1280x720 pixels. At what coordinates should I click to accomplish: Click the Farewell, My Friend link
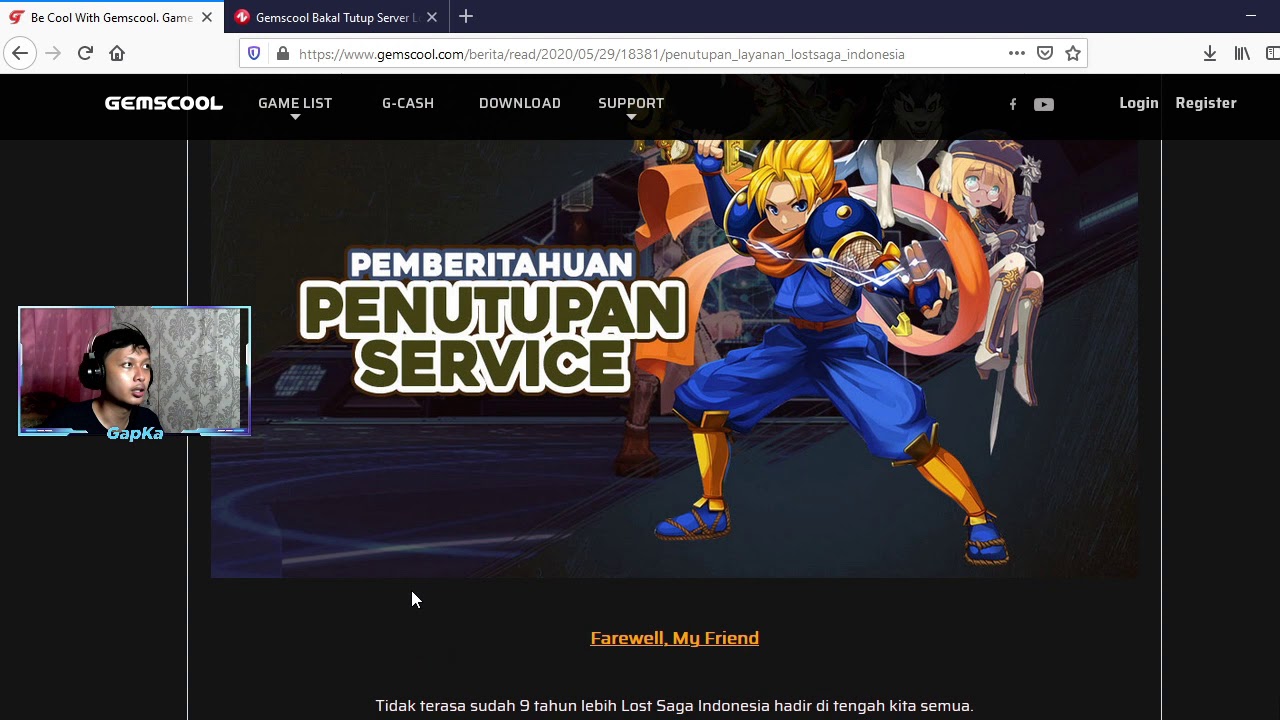click(x=675, y=638)
